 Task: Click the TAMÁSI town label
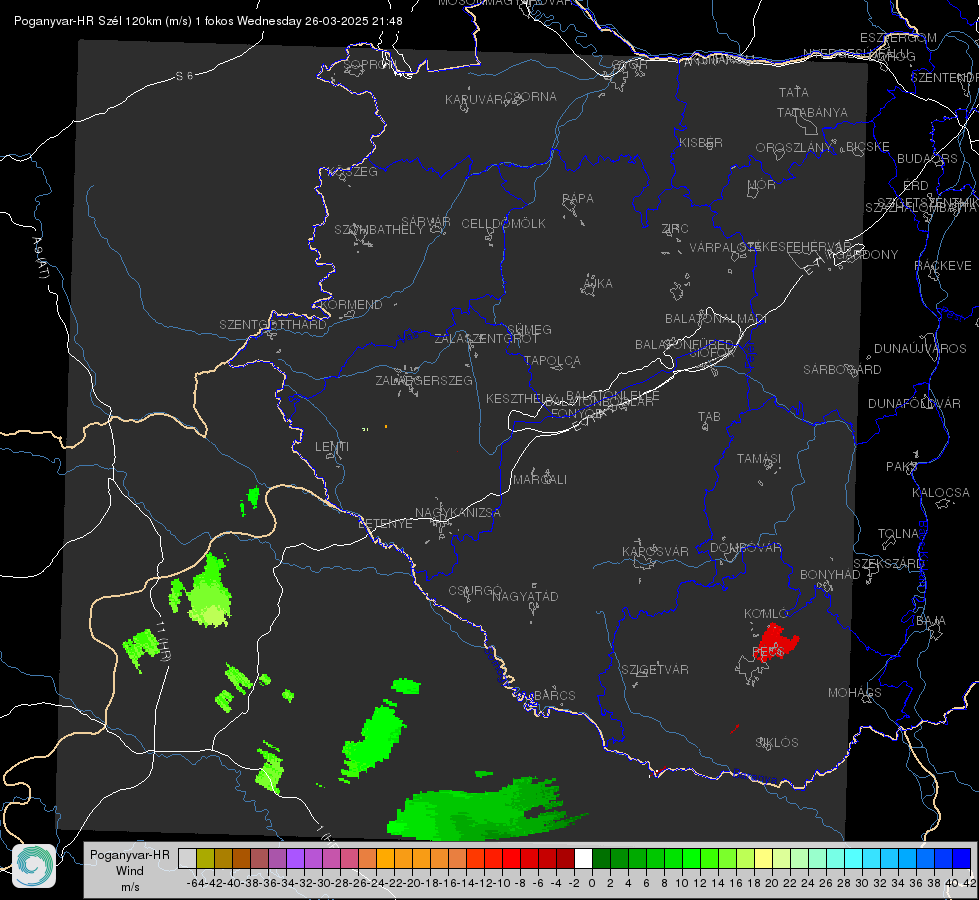[x=759, y=459]
